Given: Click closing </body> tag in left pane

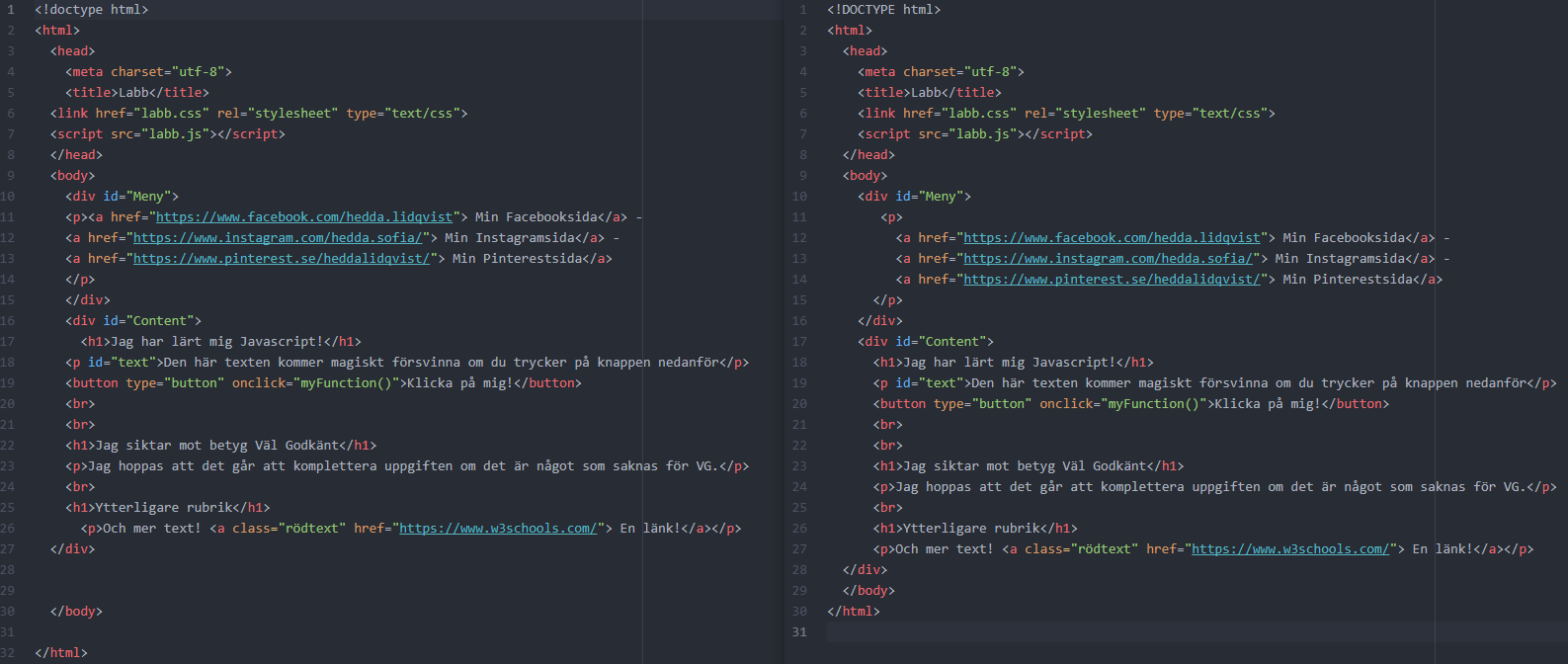Looking at the screenshot, I should pos(77,612).
